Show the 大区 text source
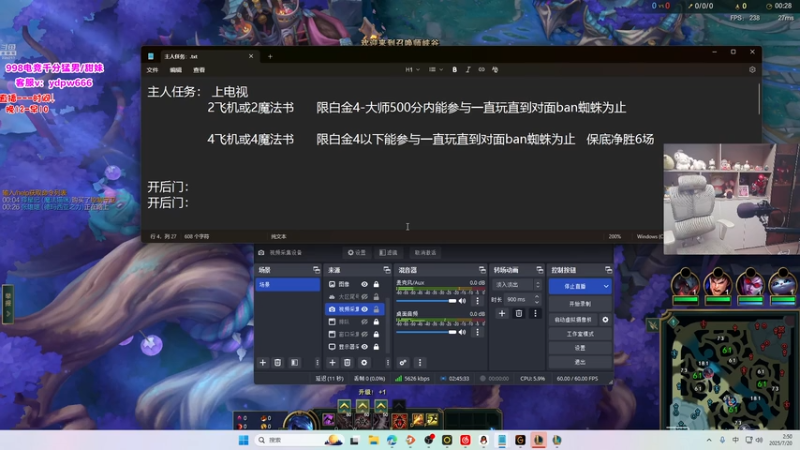The image size is (800, 450). click(x=364, y=296)
